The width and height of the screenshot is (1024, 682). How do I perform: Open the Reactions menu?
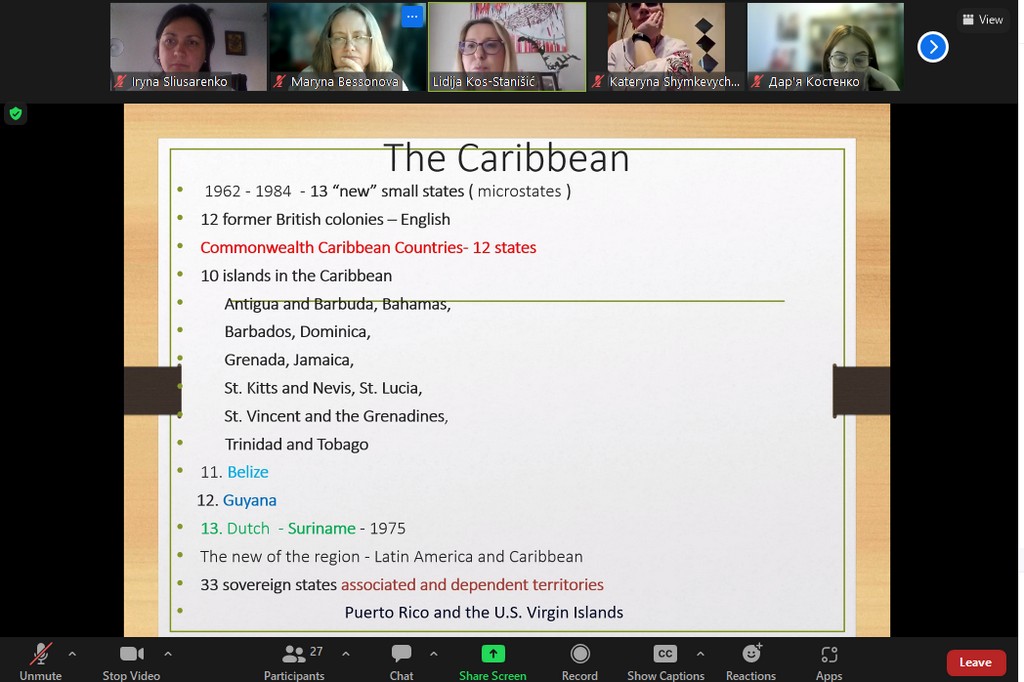pyautogui.click(x=750, y=660)
